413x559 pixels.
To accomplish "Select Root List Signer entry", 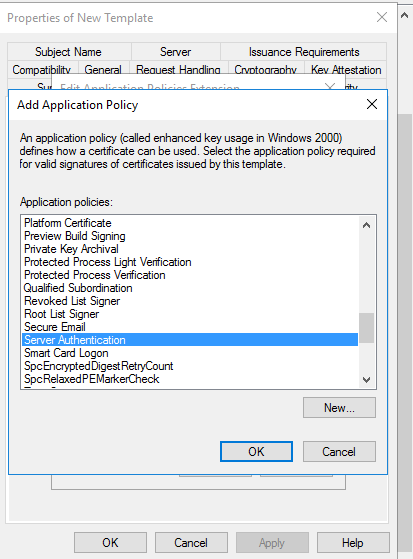I will pos(190,314).
